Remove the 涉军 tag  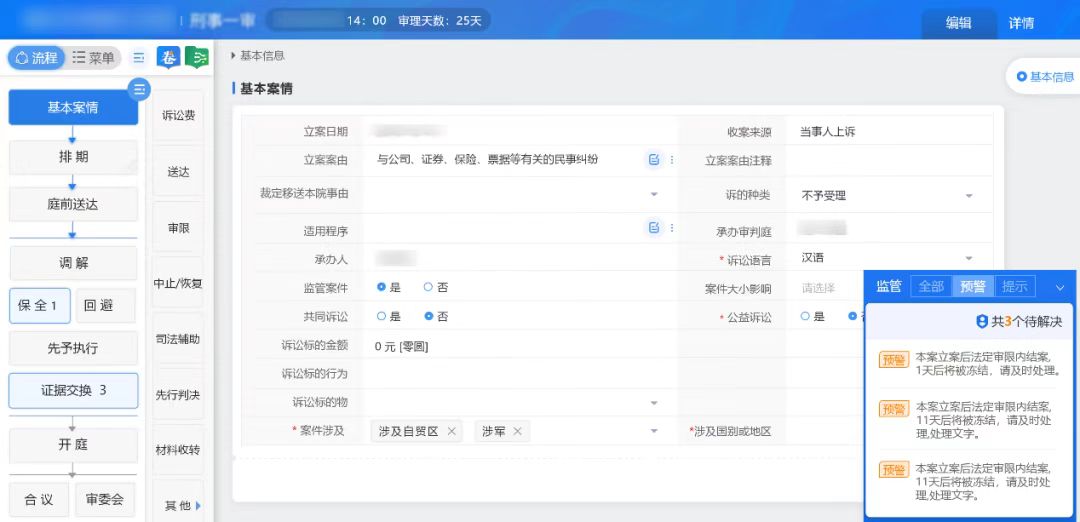517,431
